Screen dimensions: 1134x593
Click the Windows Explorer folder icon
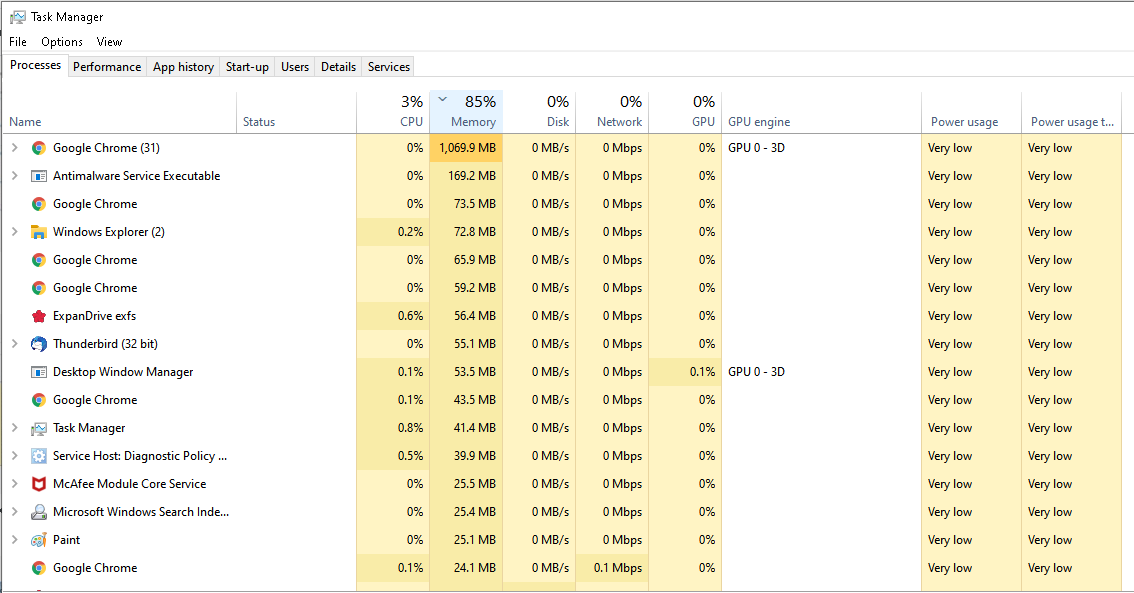[39, 232]
